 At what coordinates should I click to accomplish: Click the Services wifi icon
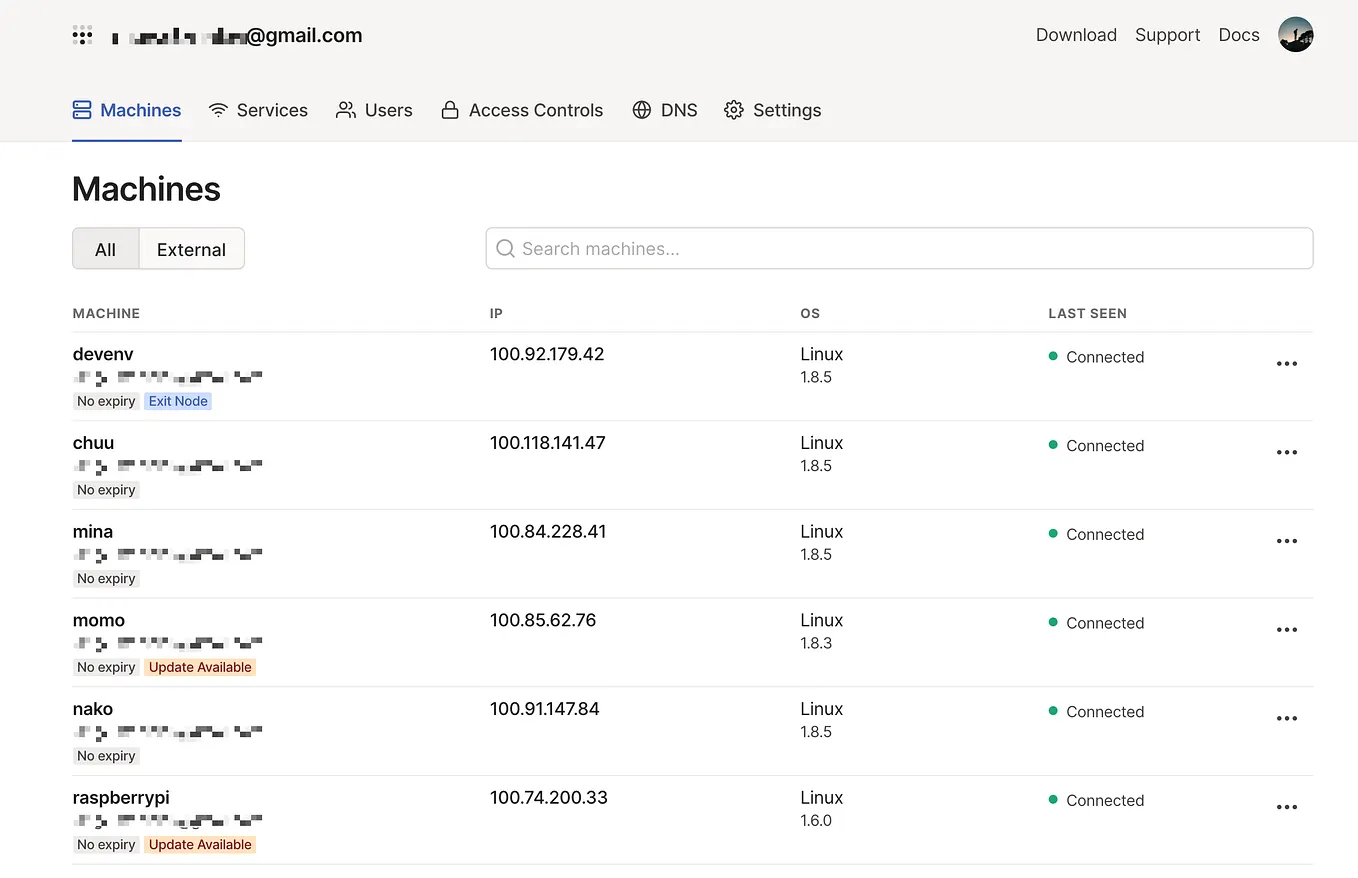[x=218, y=109]
